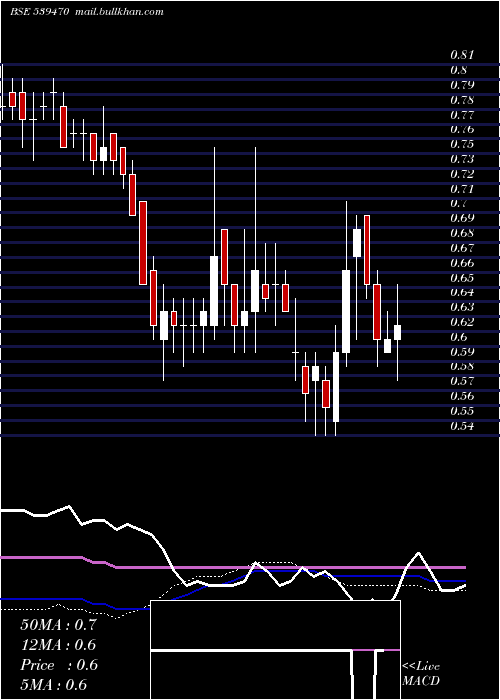Select the 0.73 price axis label
The image size is (500, 700).
[462, 158]
